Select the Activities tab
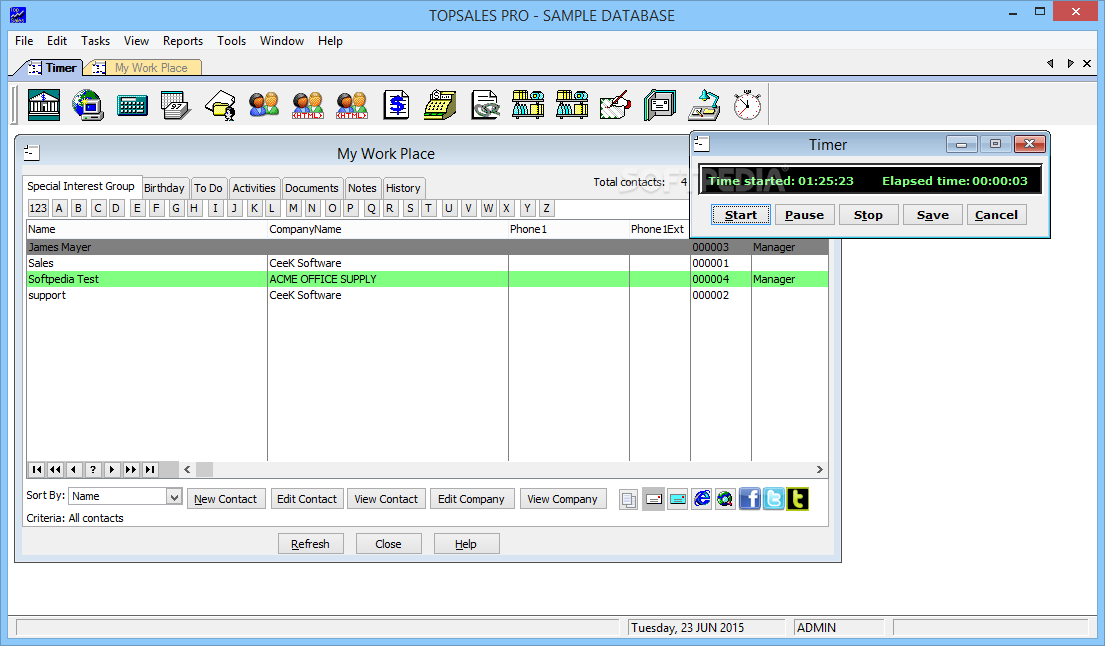This screenshot has width=1105, height=646. [254, 188]
